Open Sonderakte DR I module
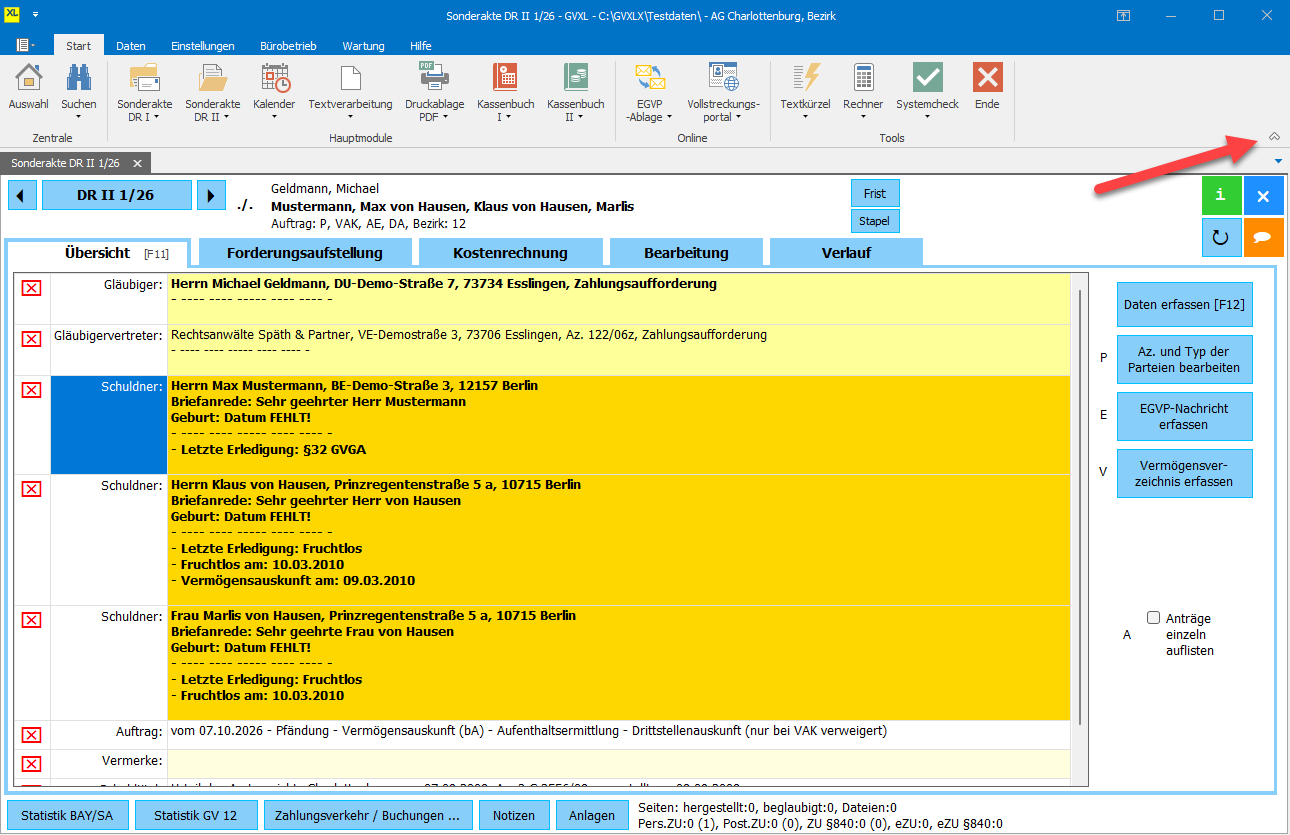This screenshot has width=1290, height=835. point(145,92)
